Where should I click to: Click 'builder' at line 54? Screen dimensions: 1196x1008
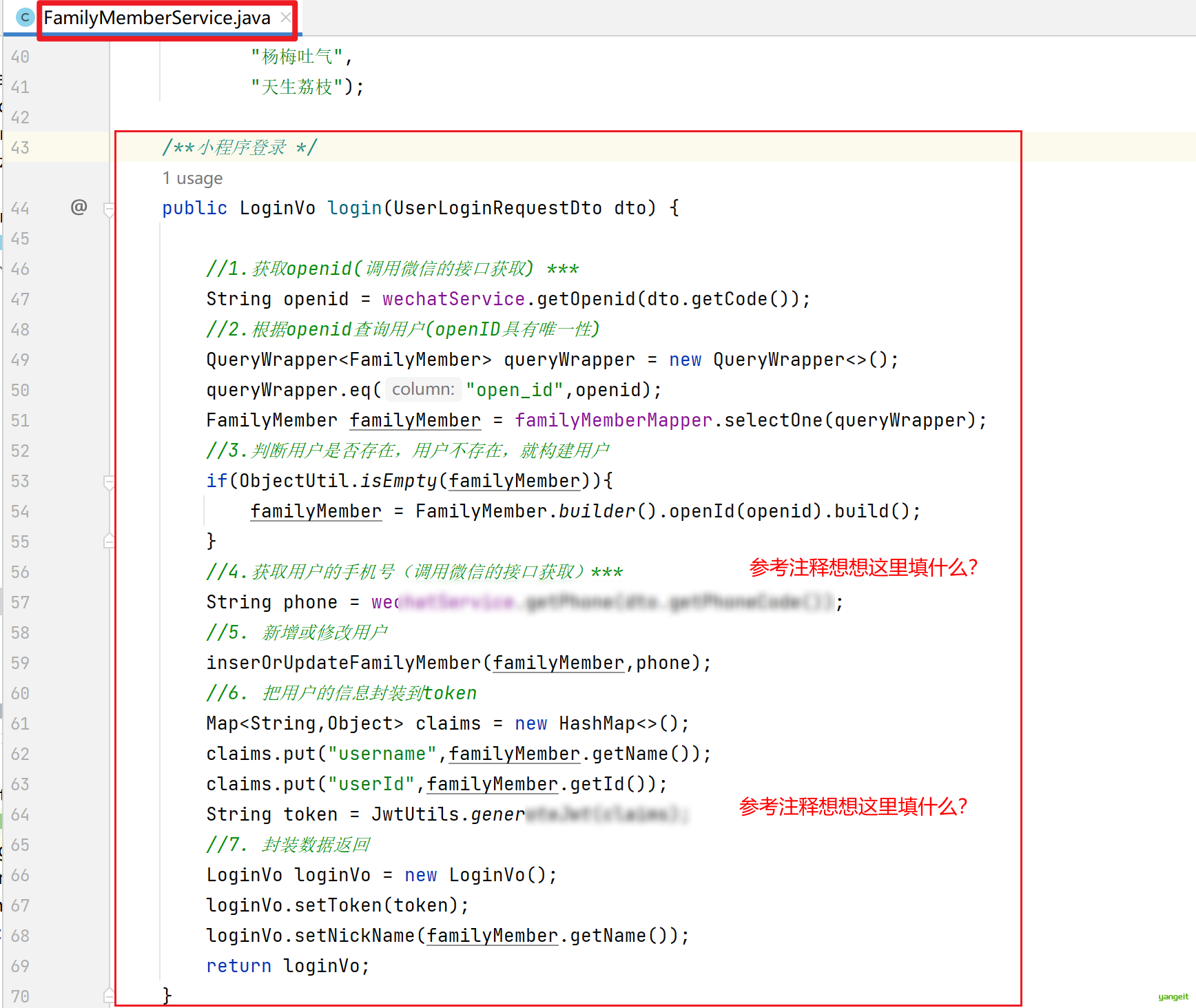click(x=597, y=511)
